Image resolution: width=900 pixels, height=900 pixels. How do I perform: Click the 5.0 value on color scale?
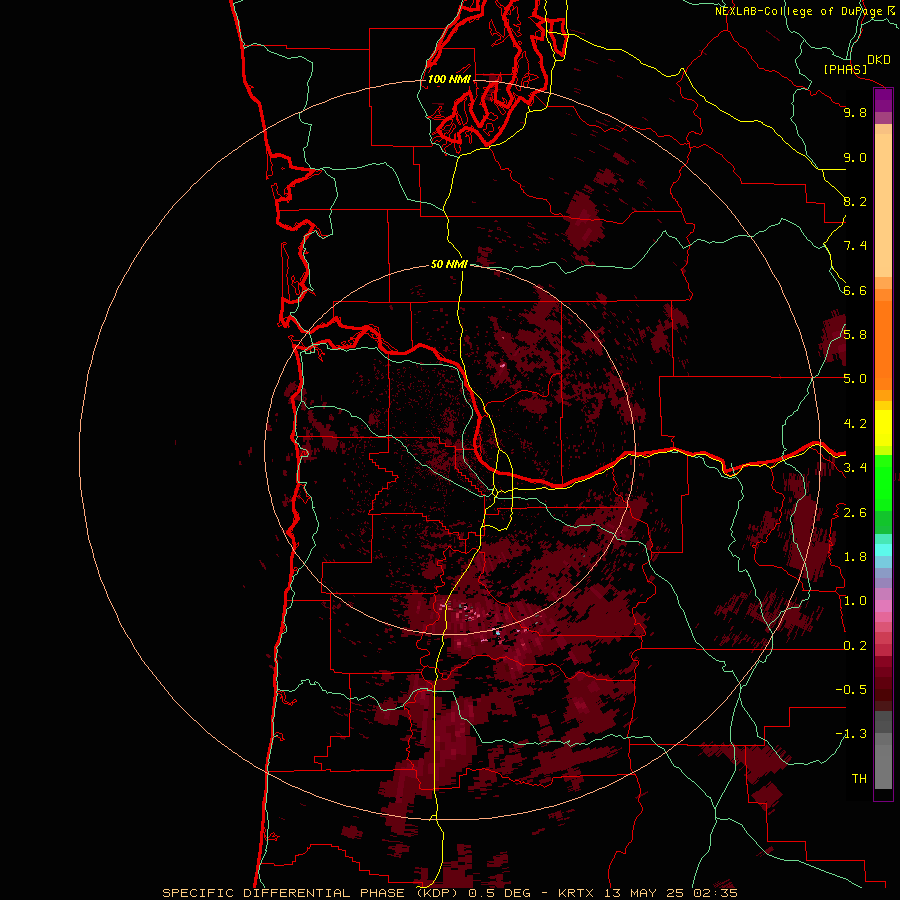tap(855, 379)
